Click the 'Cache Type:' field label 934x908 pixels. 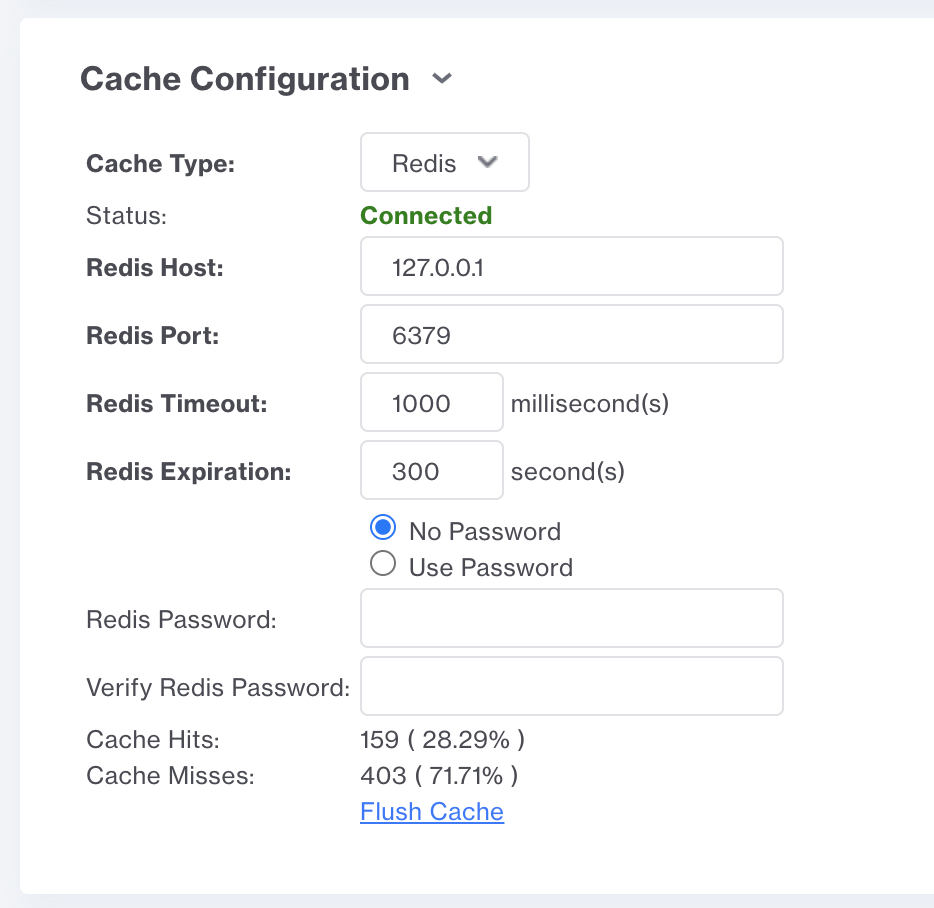click(160, 164)
